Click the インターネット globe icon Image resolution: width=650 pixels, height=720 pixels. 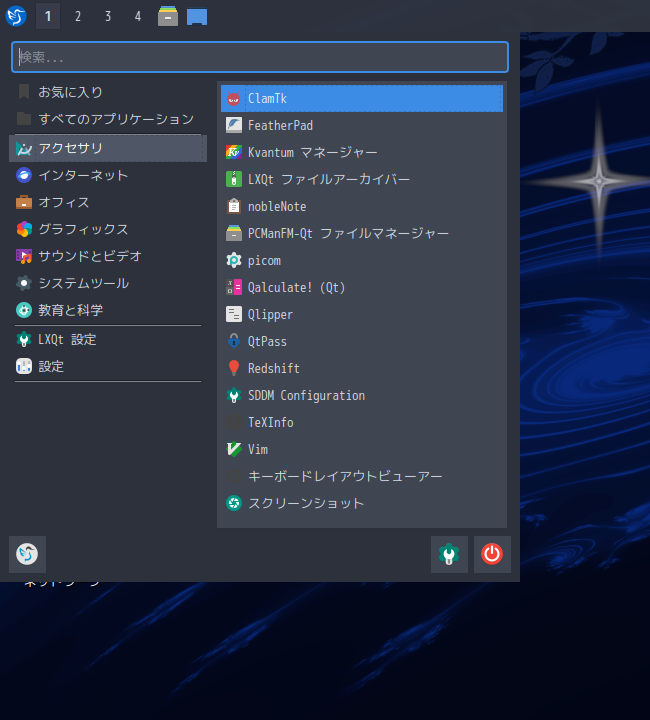click(24, 175)
